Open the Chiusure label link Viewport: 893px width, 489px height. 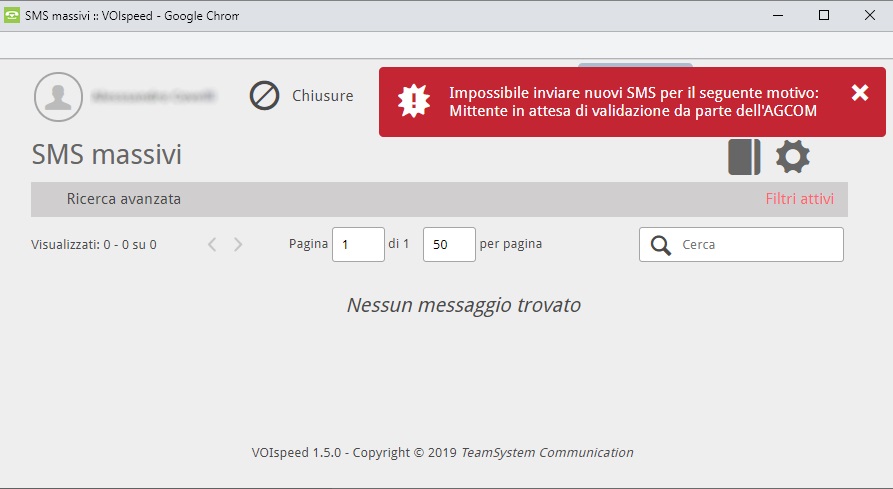322,96
